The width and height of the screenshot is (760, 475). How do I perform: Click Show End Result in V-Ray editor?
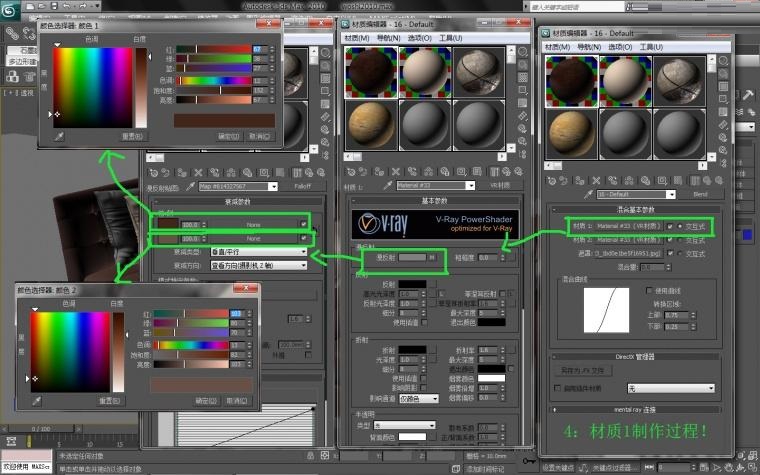(x=493, y=172)
